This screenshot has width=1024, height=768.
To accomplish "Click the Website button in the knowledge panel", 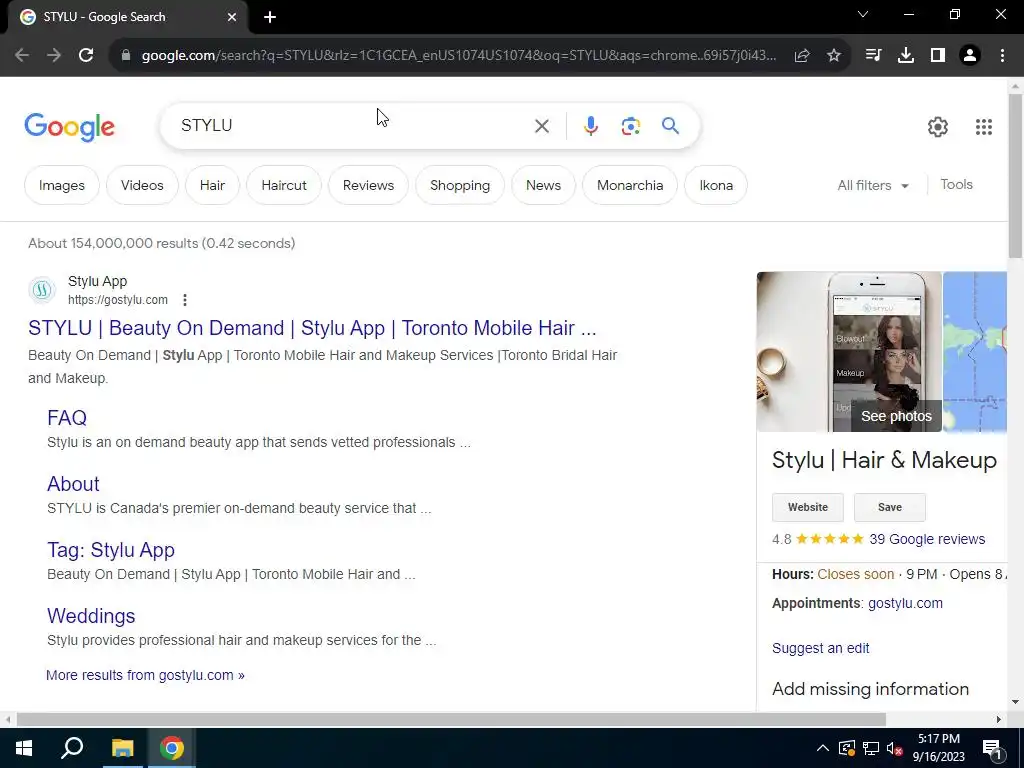I will (x=808, y=507).
